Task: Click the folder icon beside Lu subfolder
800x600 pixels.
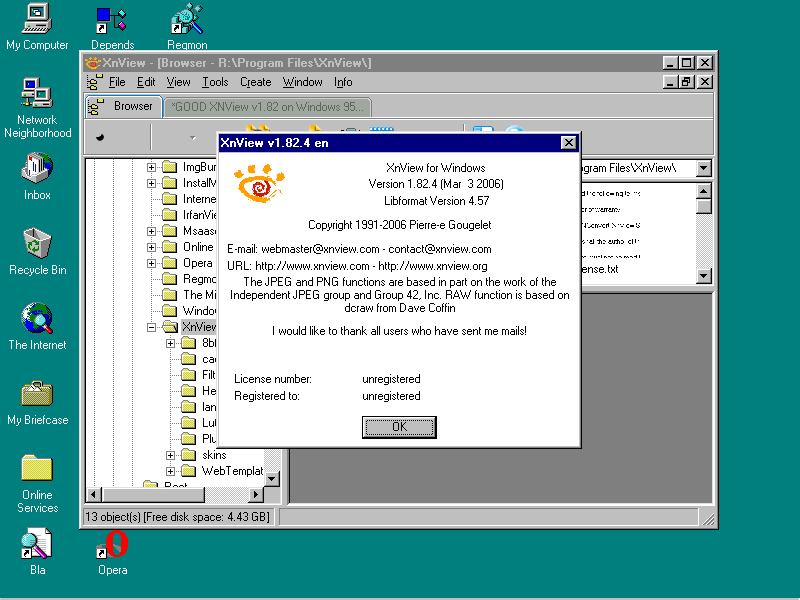Action: coord(189,423)
